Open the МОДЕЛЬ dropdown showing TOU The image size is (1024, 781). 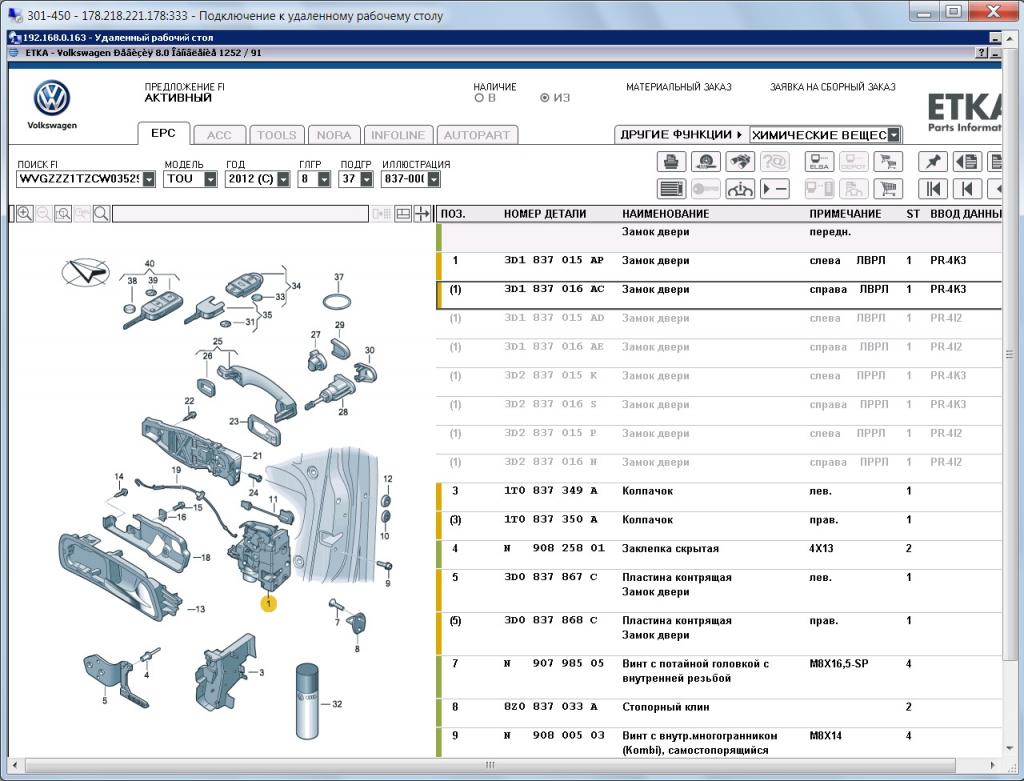[210, 179]
